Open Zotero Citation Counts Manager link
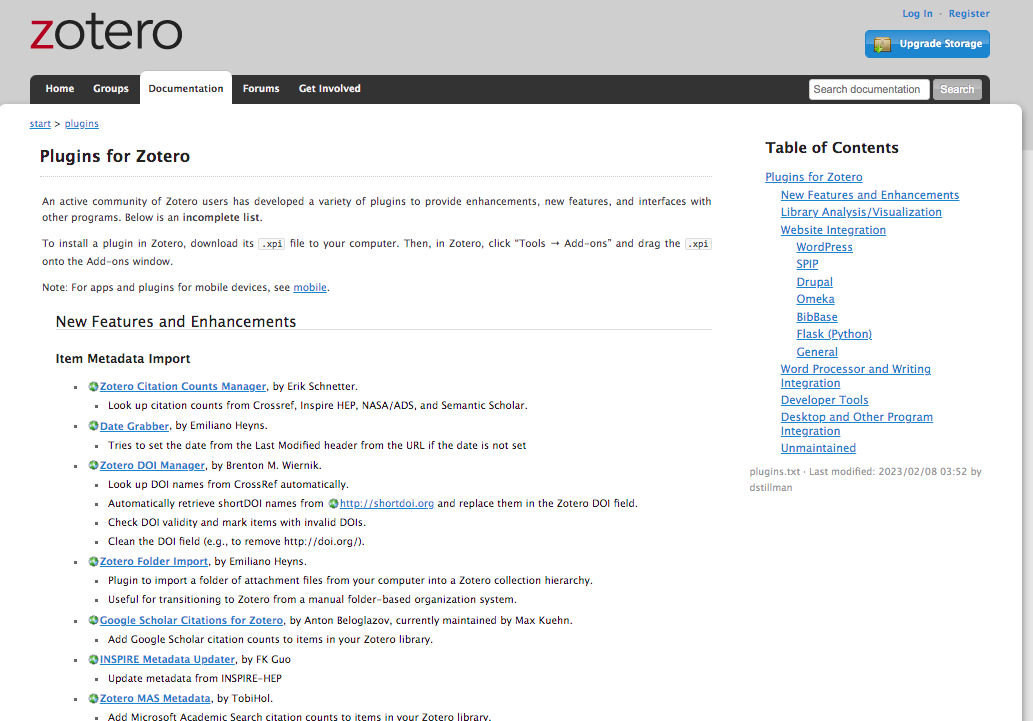This screenshot has width=1033, height=721. coord(182,386)
